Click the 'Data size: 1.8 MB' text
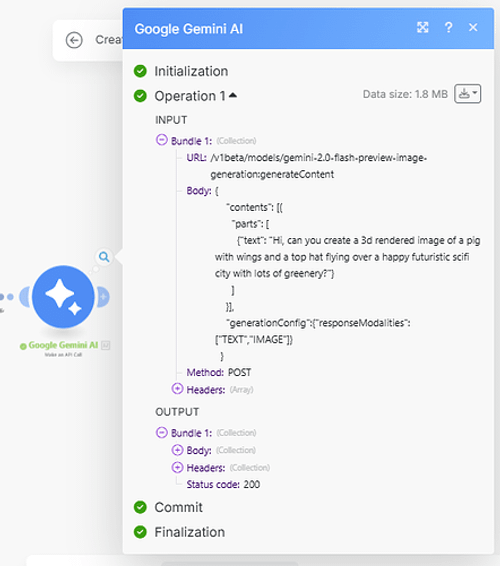 coord(405,94)
